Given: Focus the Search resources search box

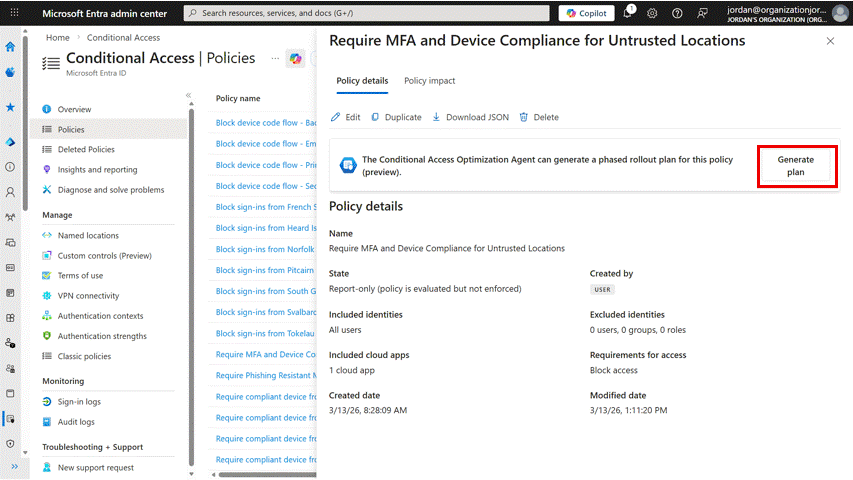Looking at the screenshot, I should 367,13.
